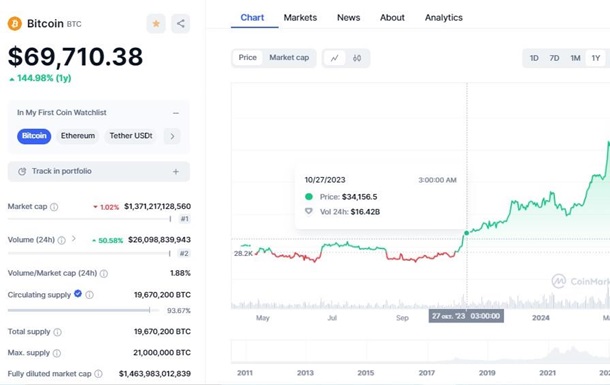Click the bottom historical range slider near 2017
This screenshot has height=385, width=610.
pos(427,352)
